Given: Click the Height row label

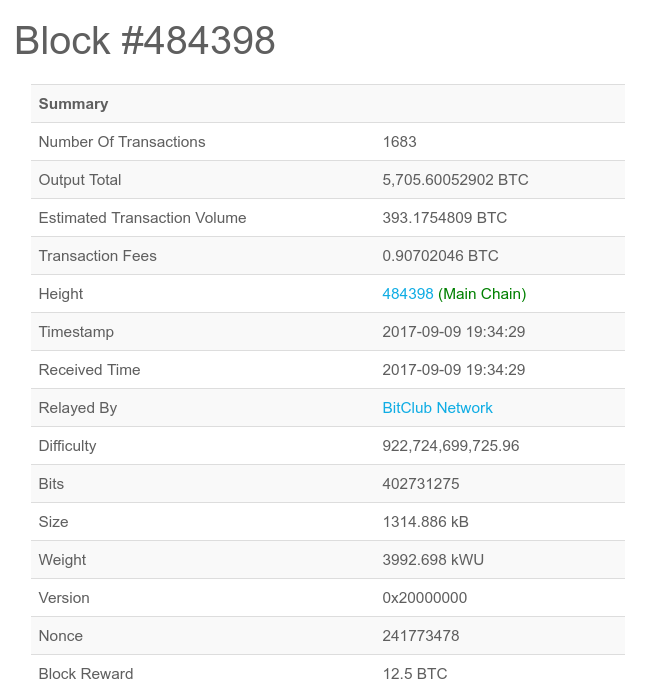Looking at the screenshot, I should pyautogui.click(x=61, y=294).
